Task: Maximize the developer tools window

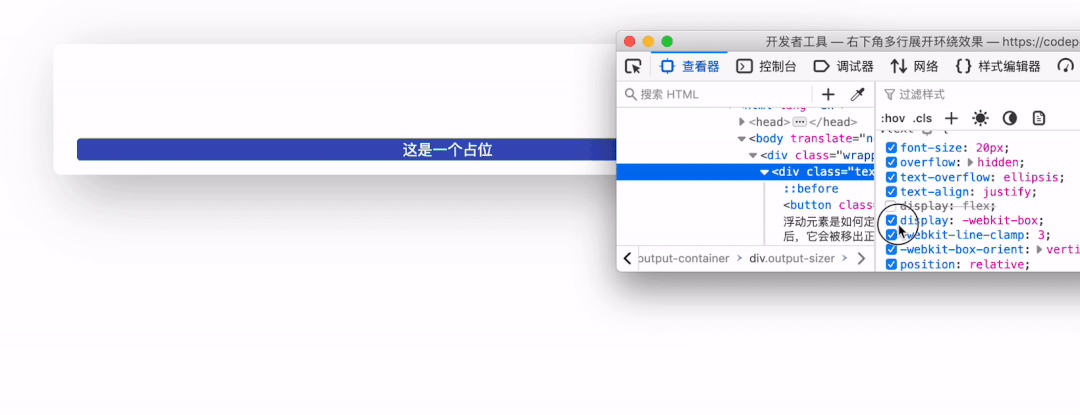Action: pyautogui.click(x=667, y=41)
